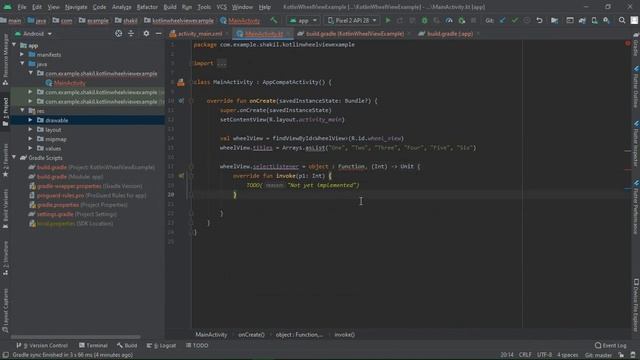Open the Logcat tool window

tap(161, 345)
